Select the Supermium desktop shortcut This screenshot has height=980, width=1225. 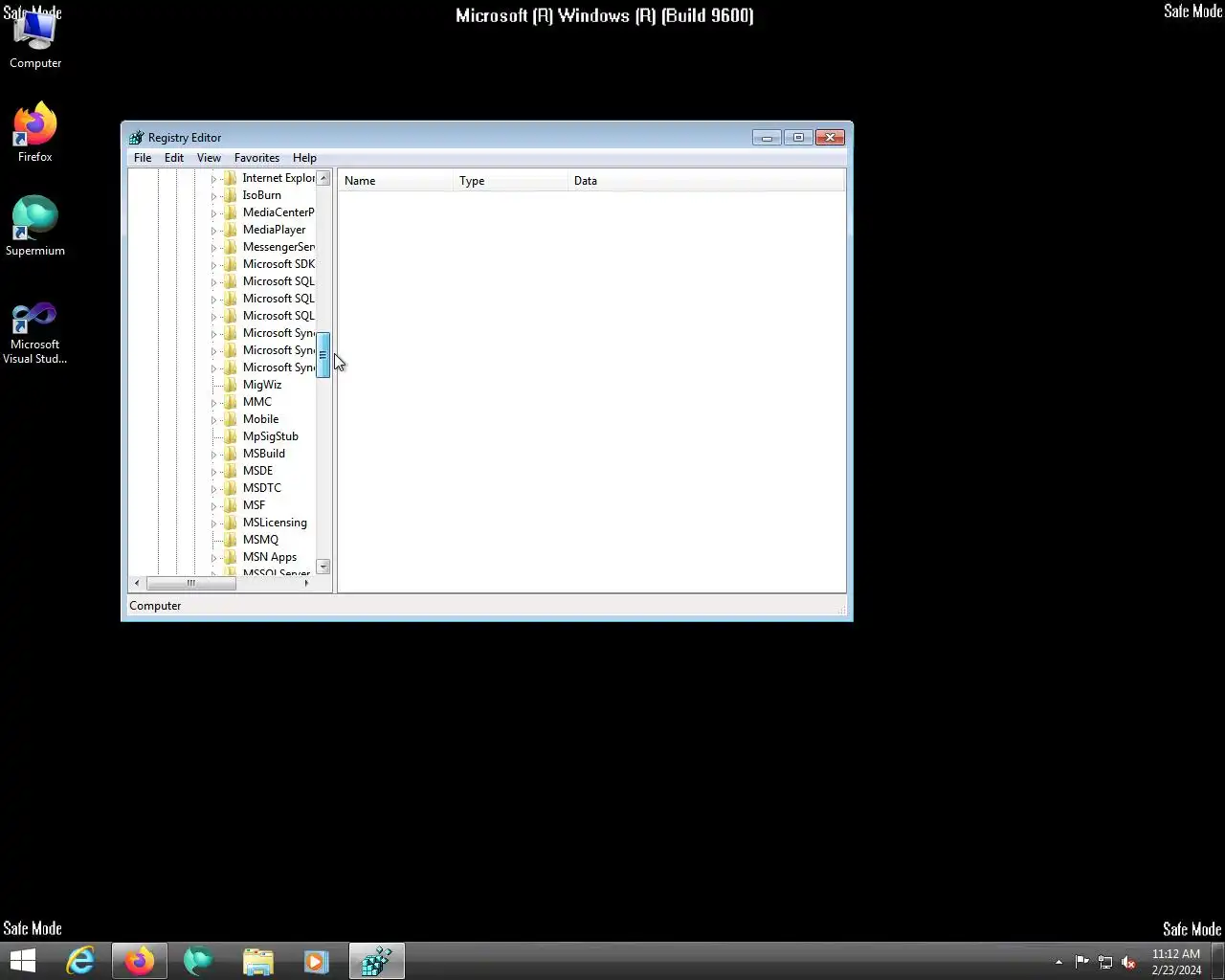coord(35,226)
